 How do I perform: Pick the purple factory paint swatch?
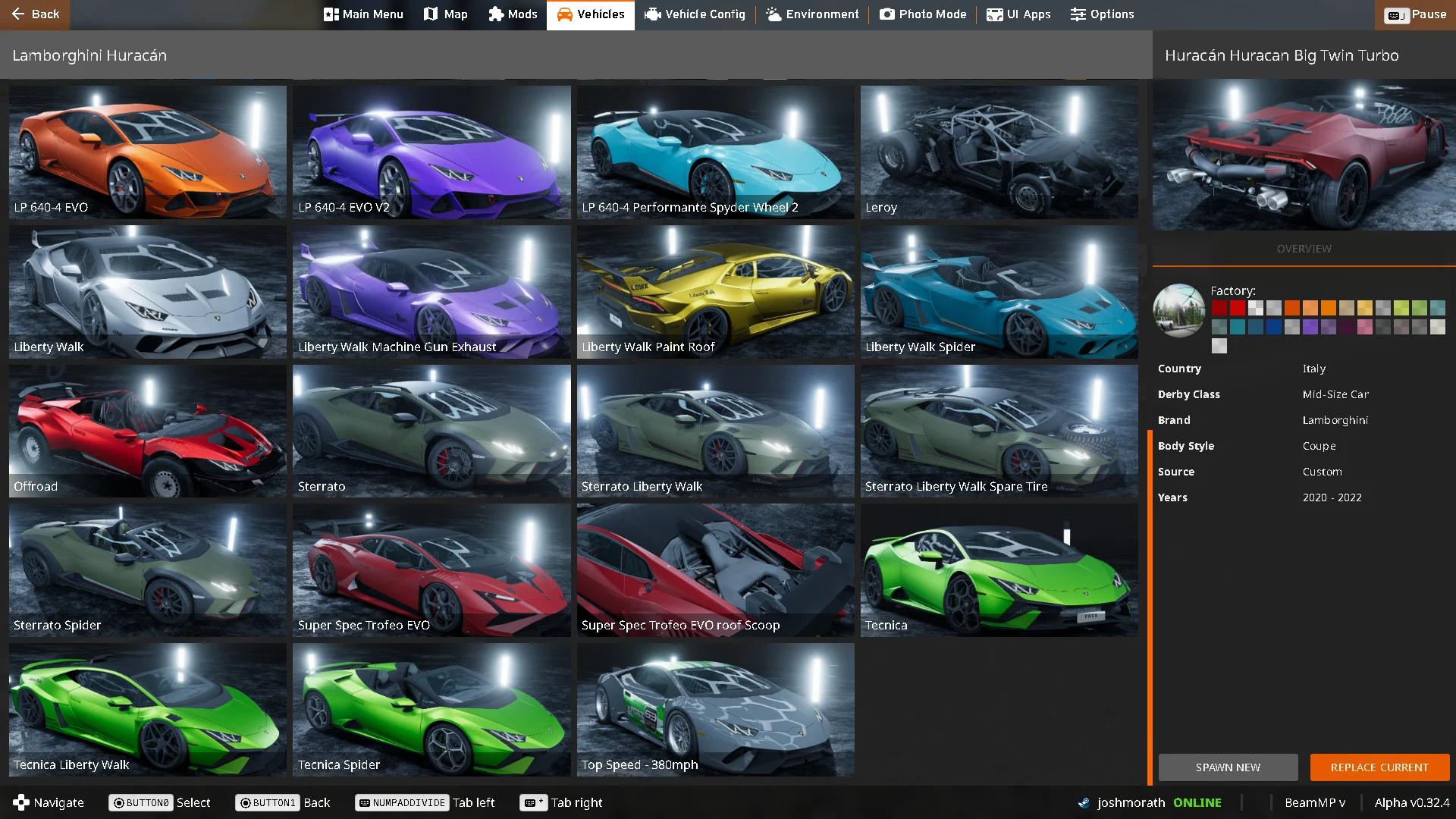tap(1310, 327)
